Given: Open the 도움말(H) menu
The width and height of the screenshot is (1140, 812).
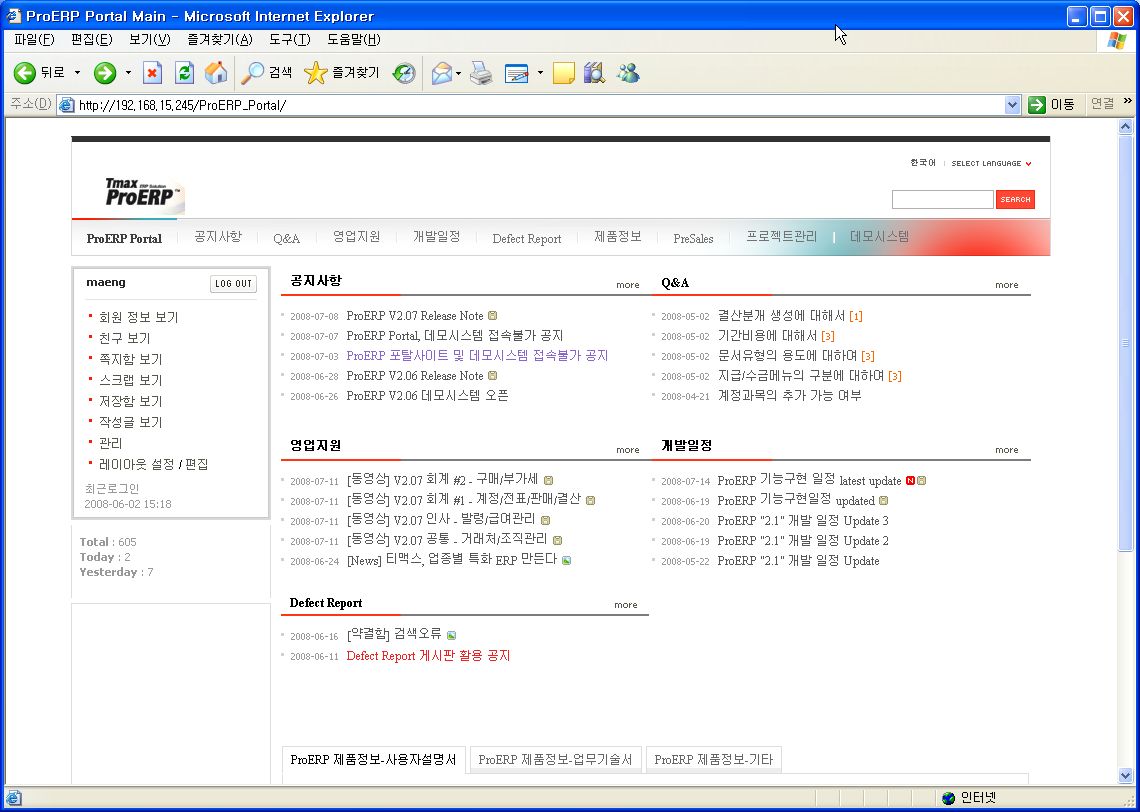Looking at the screenshot, I should tap(353, 39).
